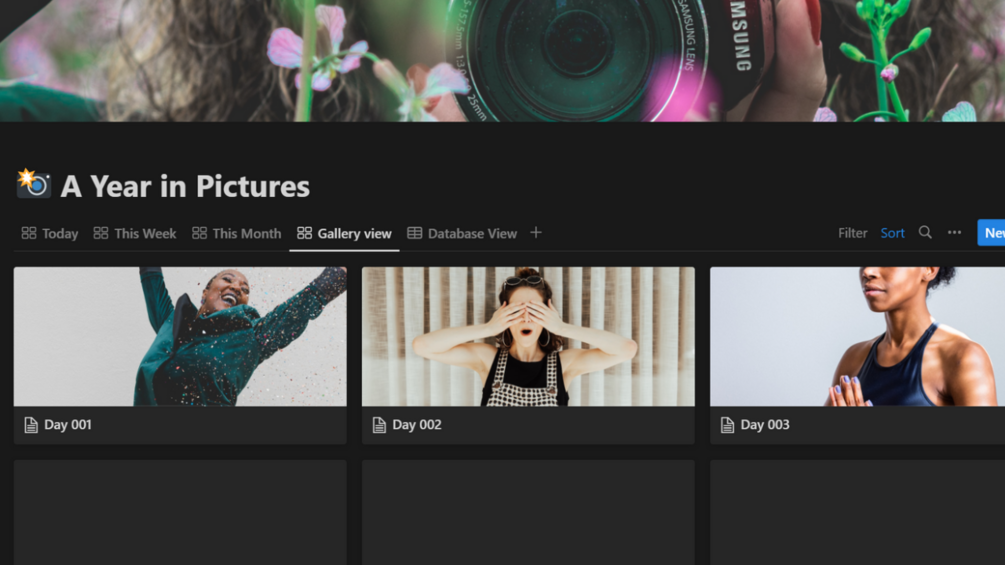This screenshot has height=565, width=1005.
Task: Open the Database View tab
Action: click(462, 233)
